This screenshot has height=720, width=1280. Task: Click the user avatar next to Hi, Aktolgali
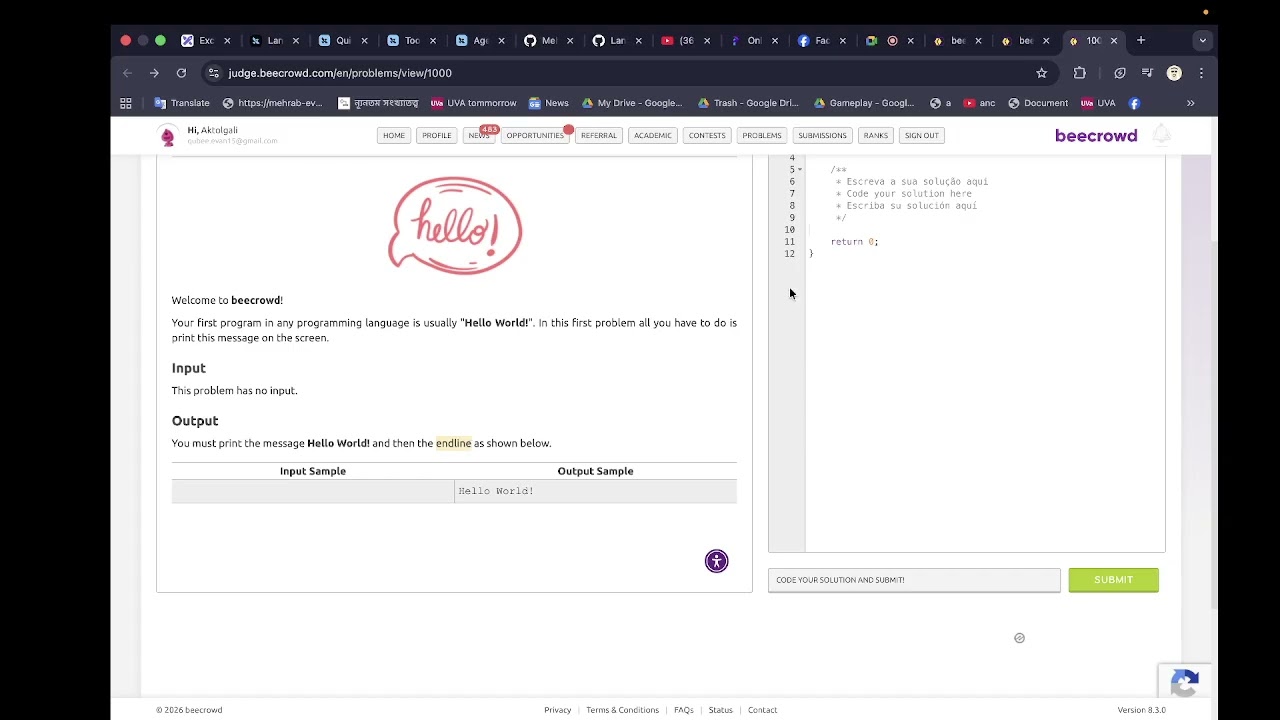click(168, 136)
